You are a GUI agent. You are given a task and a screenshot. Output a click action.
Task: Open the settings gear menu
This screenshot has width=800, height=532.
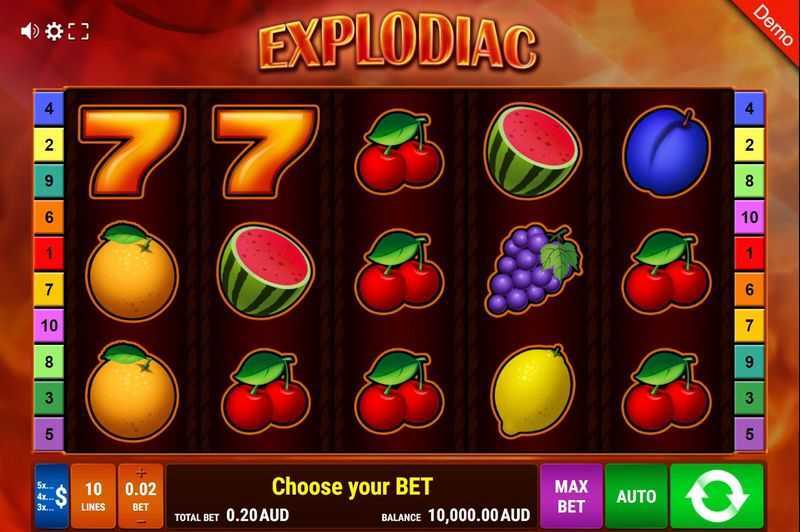pos(54,31)
